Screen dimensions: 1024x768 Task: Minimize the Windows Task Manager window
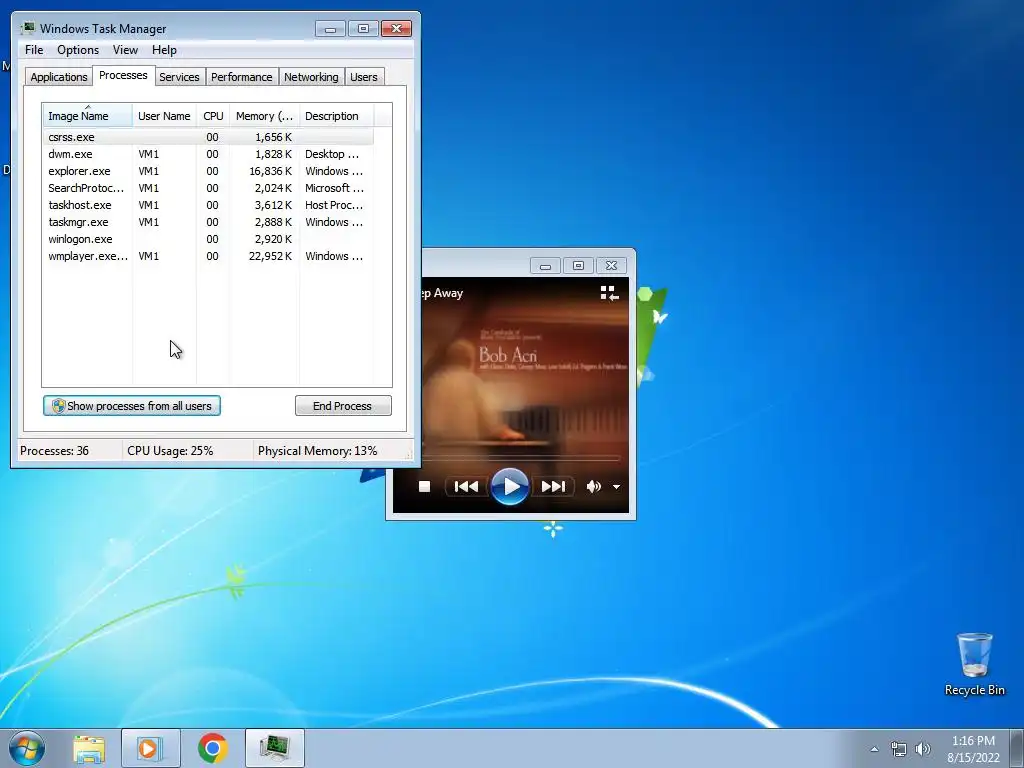pyautogui.click(x=330, y=29)
